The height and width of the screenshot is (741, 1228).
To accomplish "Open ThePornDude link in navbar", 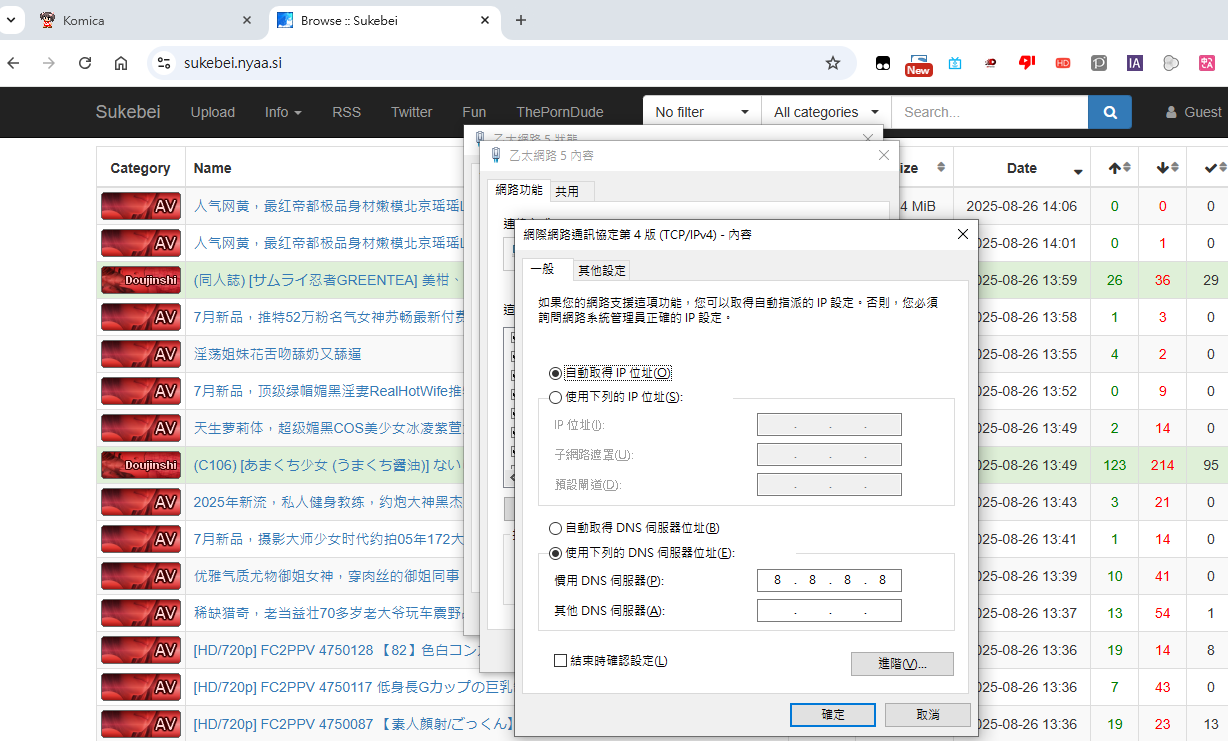I will coord(560,112).
